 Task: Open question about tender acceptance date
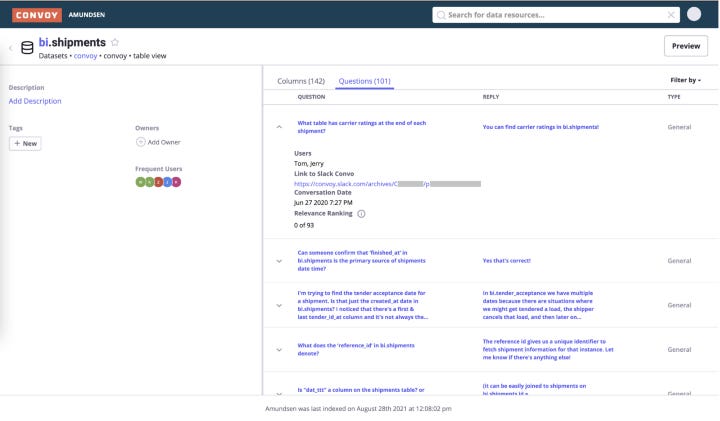(363, 305)
